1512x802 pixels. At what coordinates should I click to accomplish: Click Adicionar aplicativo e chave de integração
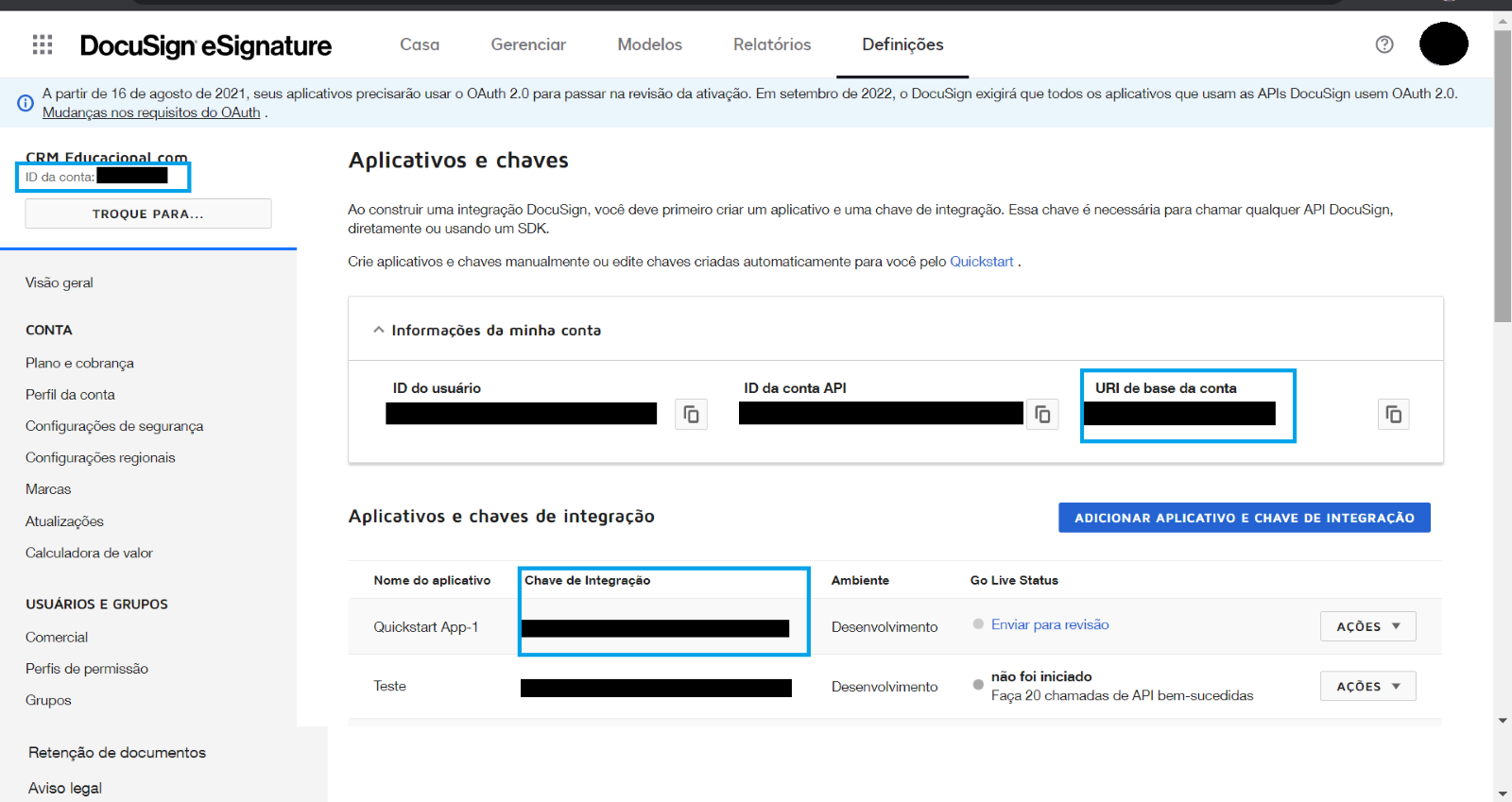(x=1245, y=518)
